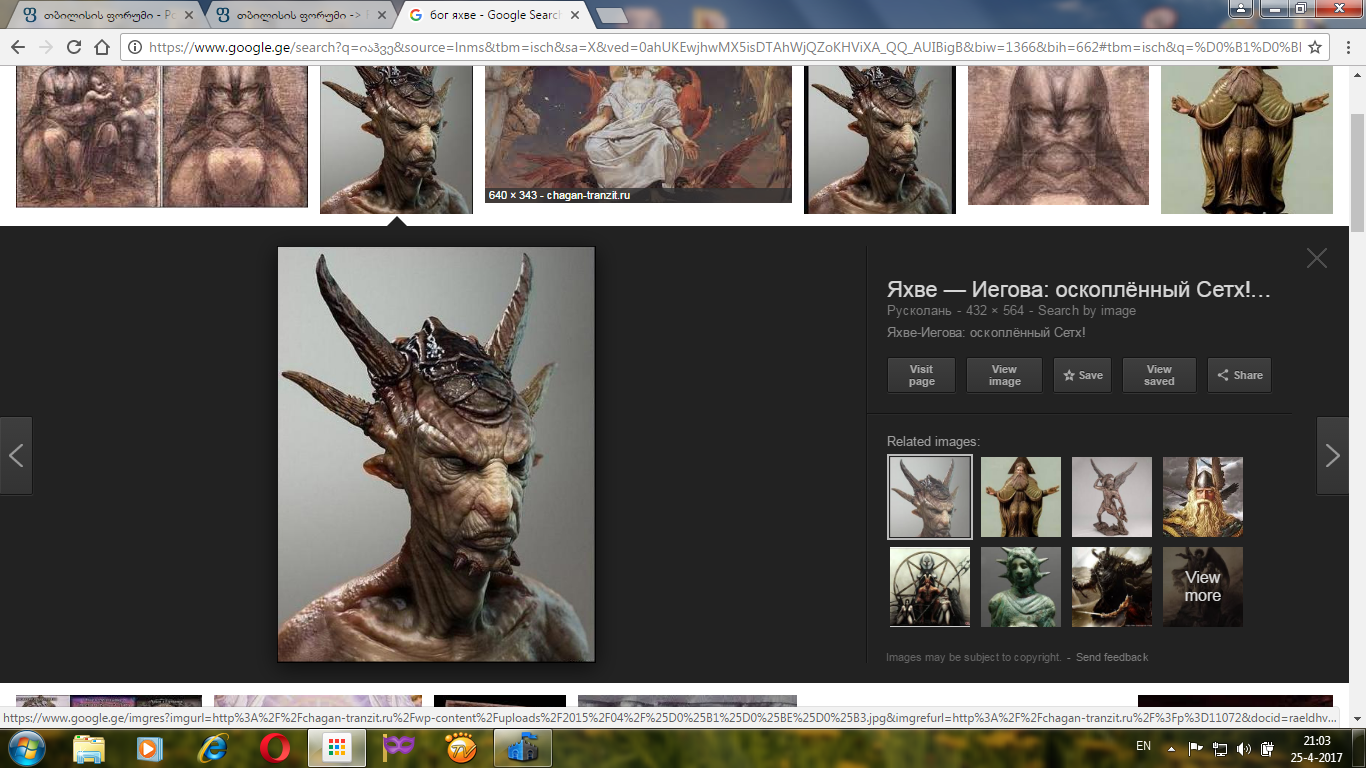Click the large horned creature preview image
This screenshot has width=1366, height=768.
[x=436, y=454]
